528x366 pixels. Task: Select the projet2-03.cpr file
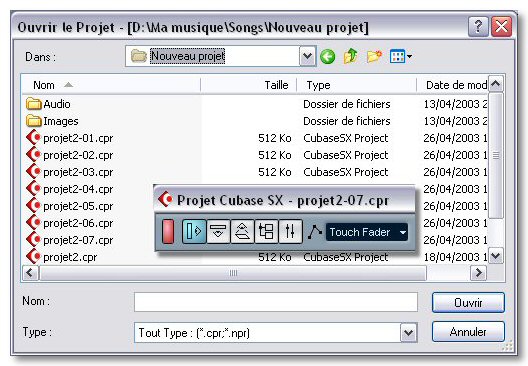(x=78, y=172)
